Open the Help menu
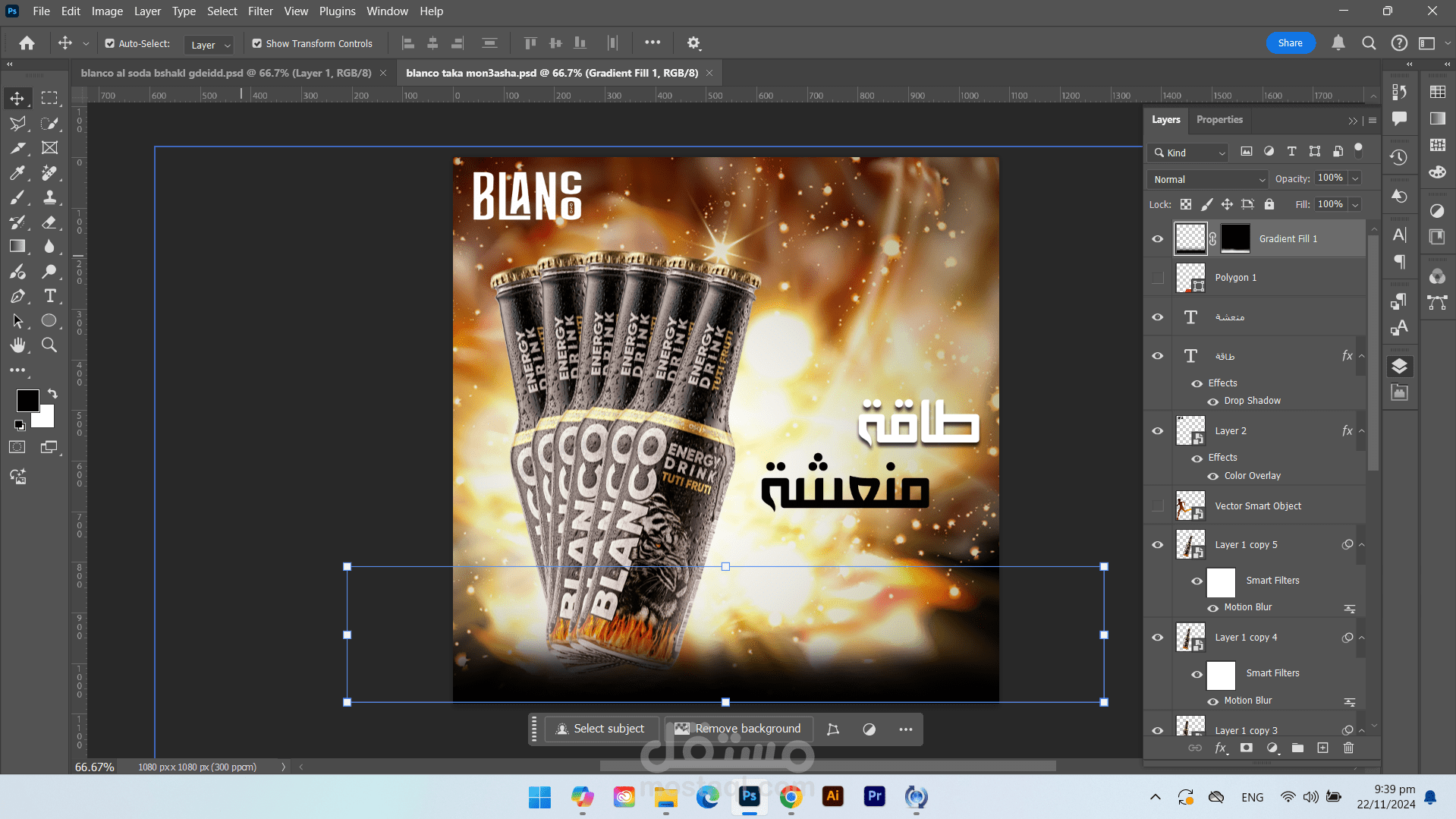Image resolution: width=1456 pixels, height=819 pixels. coord(431,11)
